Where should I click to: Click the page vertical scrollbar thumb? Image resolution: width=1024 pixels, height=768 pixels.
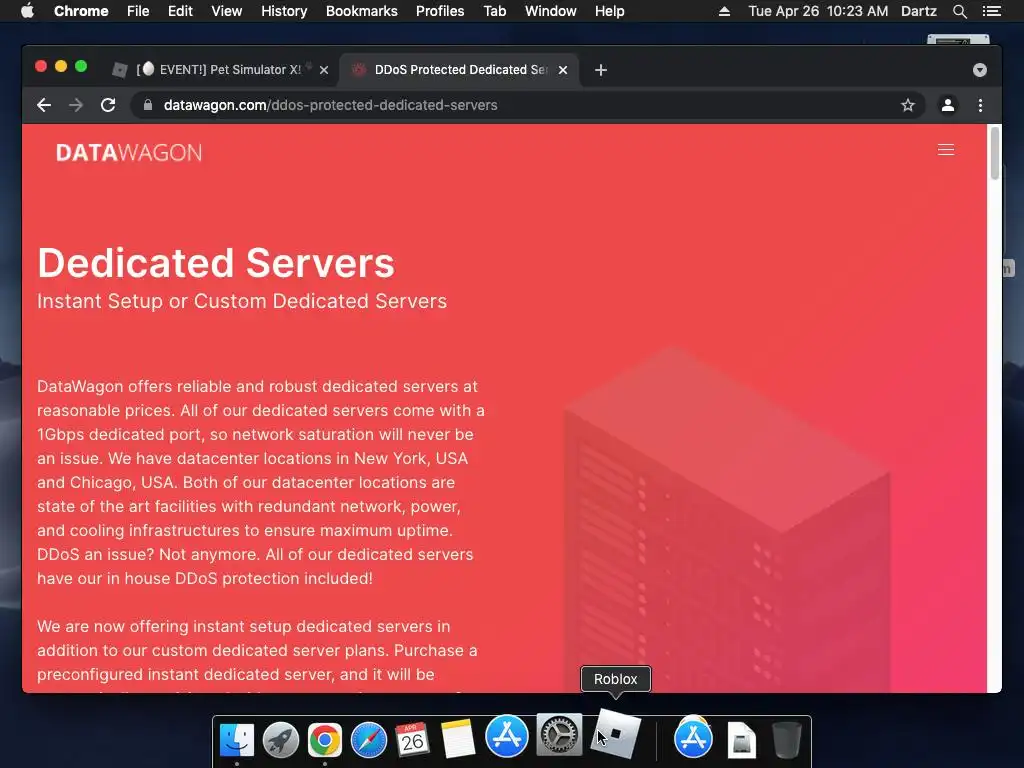tap(995, 153)
